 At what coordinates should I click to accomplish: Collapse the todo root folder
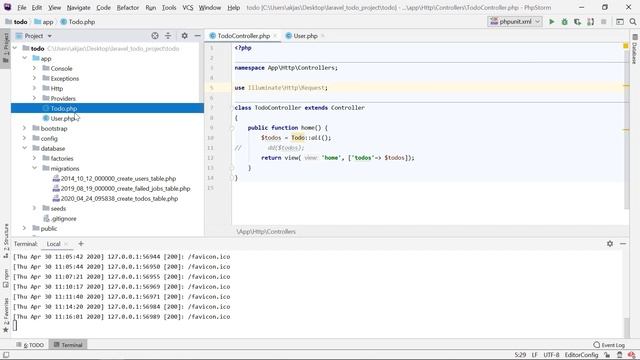(15, 48)
